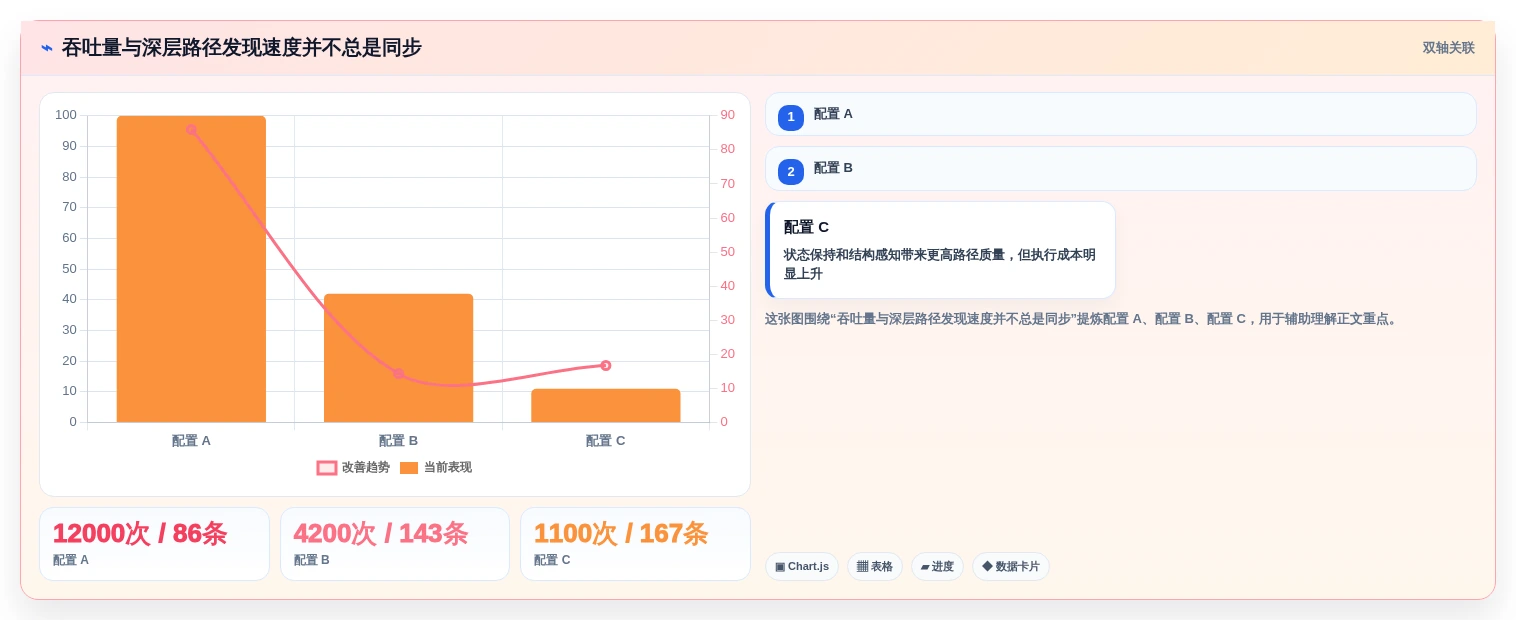Click the diamond icon in 数据卡片 chip
This screenshot has width=1516, height=620.
coord(987,566)
